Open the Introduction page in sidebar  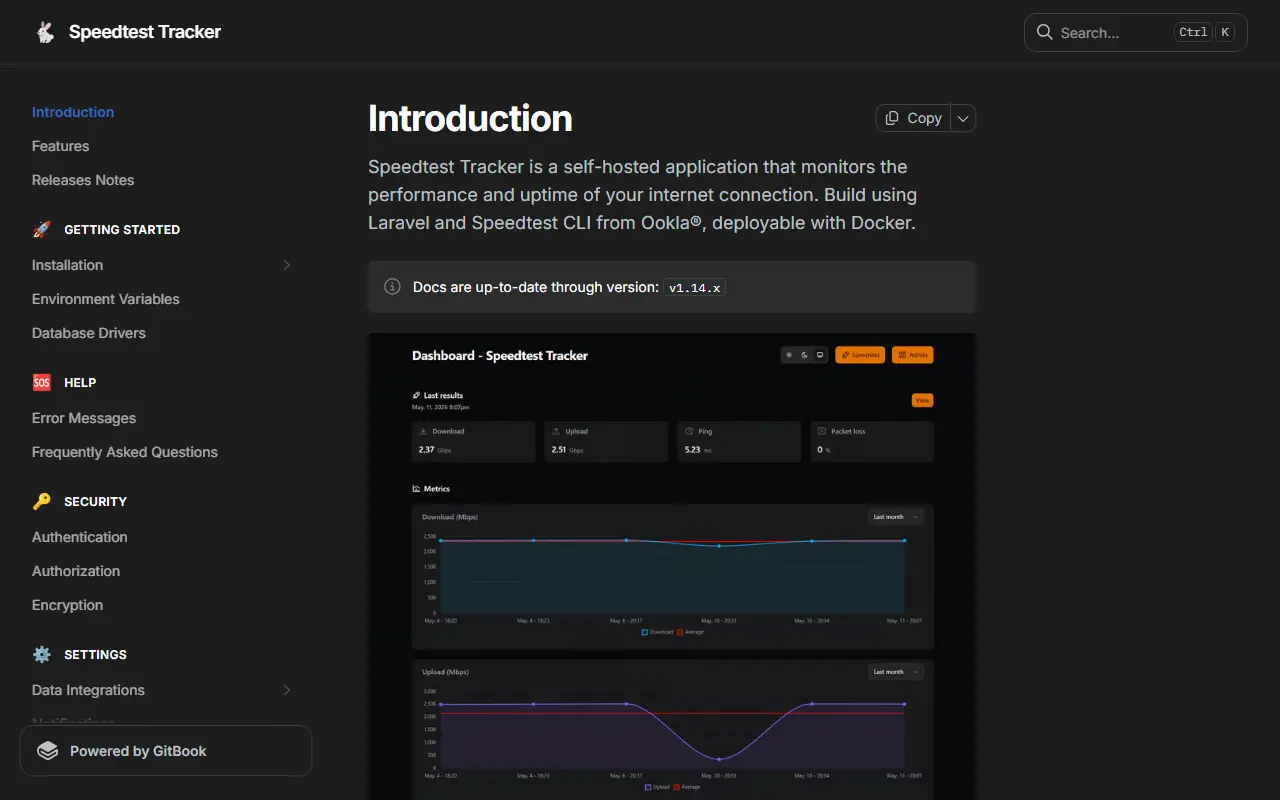(x=73, y=112)
